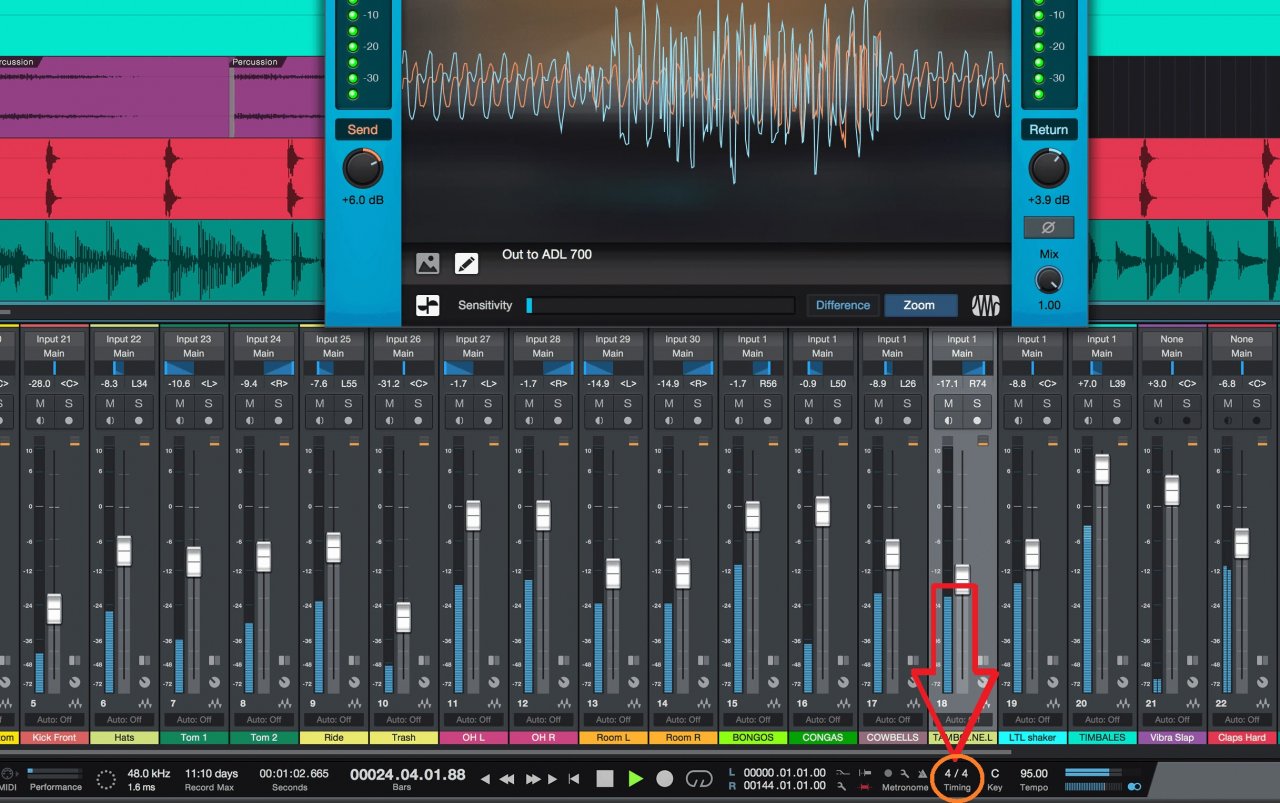Screen dimensions: 1280x803
Task: Open Input 30 selector on Room R channel
Action: (683, 339)
